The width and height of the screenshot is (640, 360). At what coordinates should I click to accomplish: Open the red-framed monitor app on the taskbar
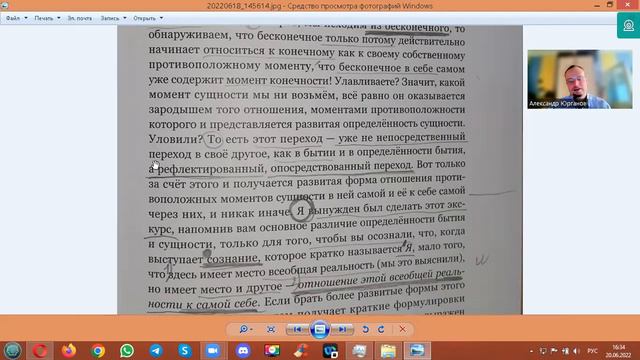[272, 350]
